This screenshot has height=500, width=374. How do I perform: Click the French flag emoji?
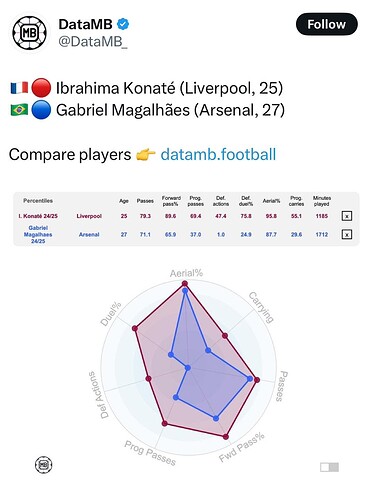(x=19, y=88)
